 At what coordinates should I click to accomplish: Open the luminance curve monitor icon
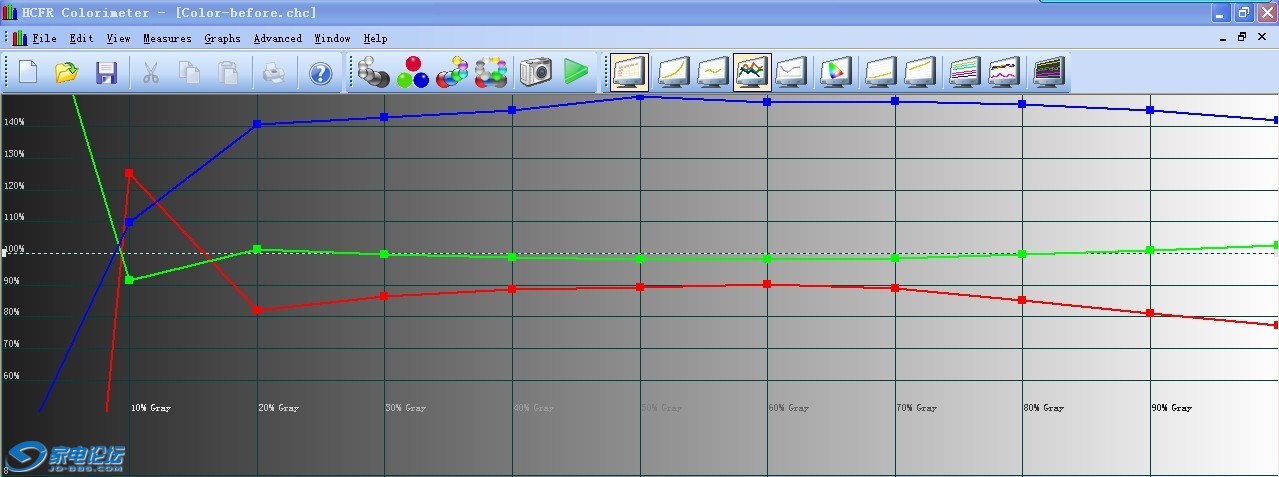coord(672,72)
